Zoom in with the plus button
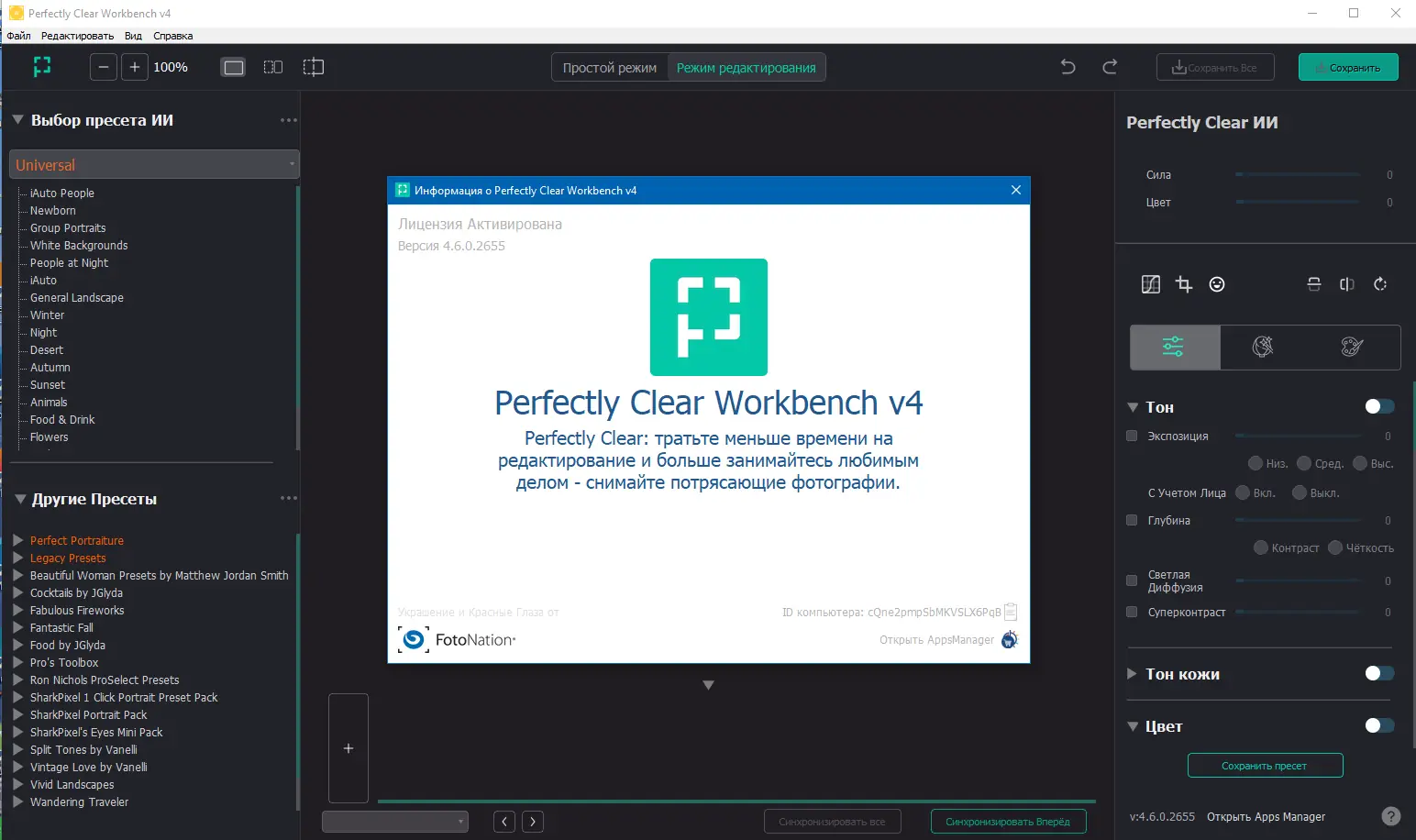The image size is (1416, 840). (x=135, y=67)
